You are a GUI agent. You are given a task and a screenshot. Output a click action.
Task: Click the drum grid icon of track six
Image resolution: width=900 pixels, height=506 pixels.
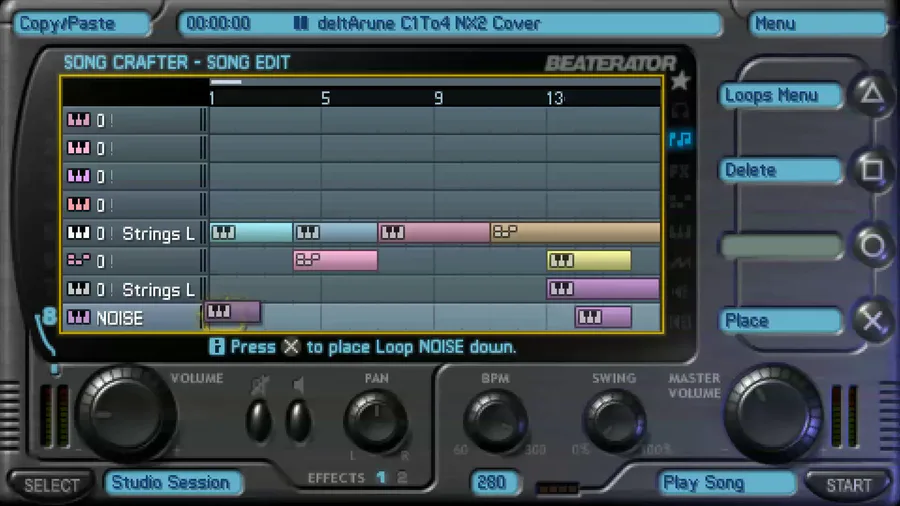(x=79, y=260)
